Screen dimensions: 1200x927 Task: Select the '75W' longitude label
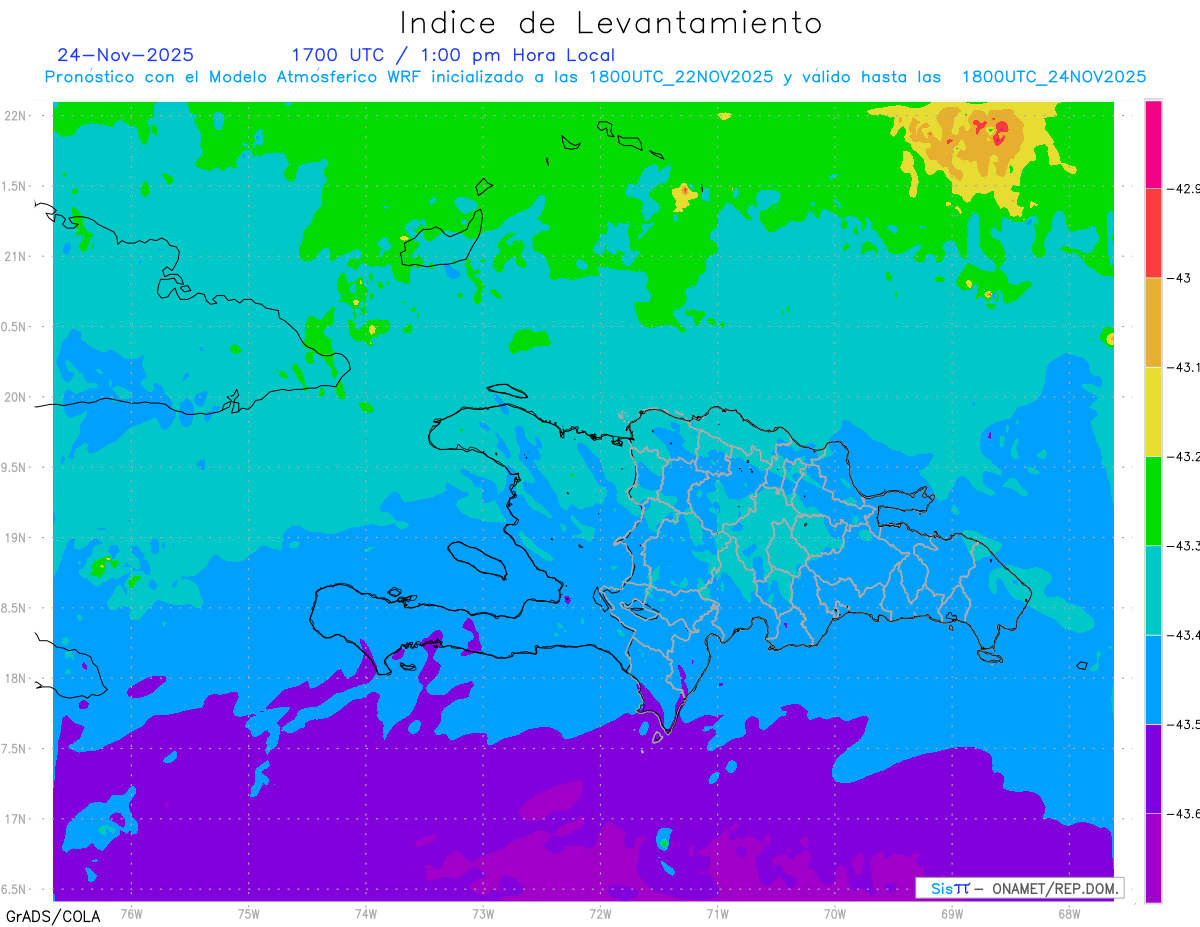pos(249,913)
